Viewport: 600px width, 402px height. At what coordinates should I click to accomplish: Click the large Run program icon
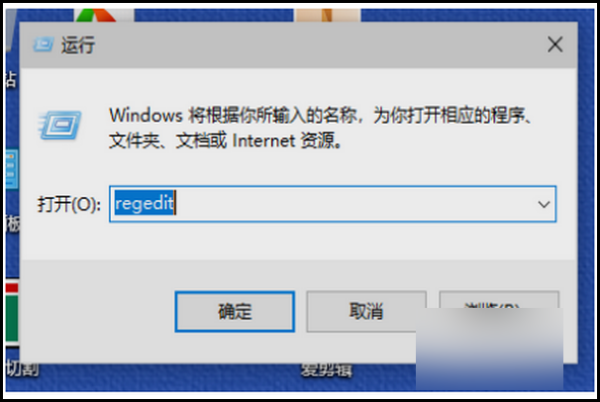coord(60,125)
